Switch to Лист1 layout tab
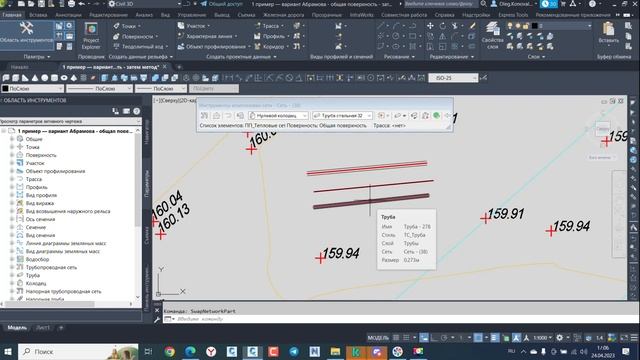This screenshot has height=360, width=640. 43,327
